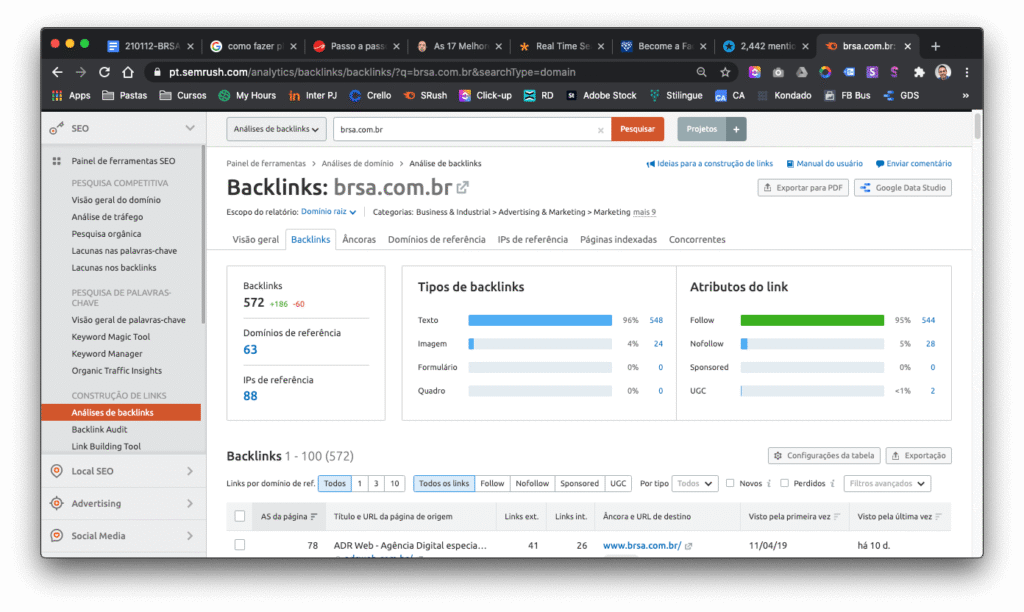Switch to the IPs de referência tab
This screenshot has height=612, width=1024.
pyautogui.click(x=532, y=240)
